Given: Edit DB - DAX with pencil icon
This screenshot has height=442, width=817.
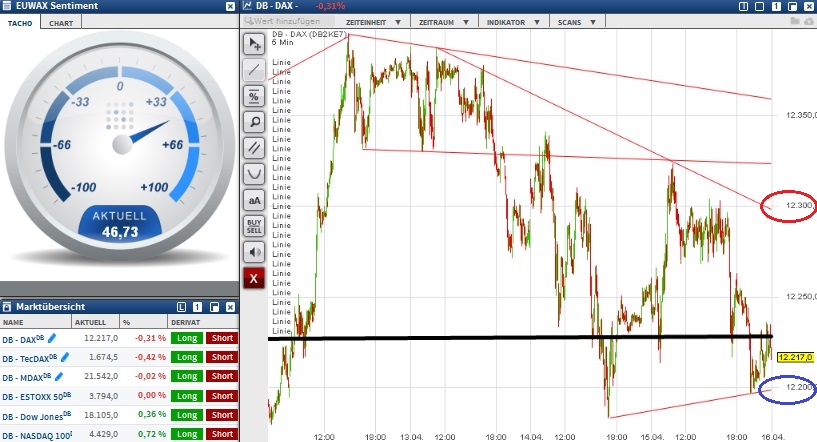Looking at the screenshot, I should click(52, 338).
